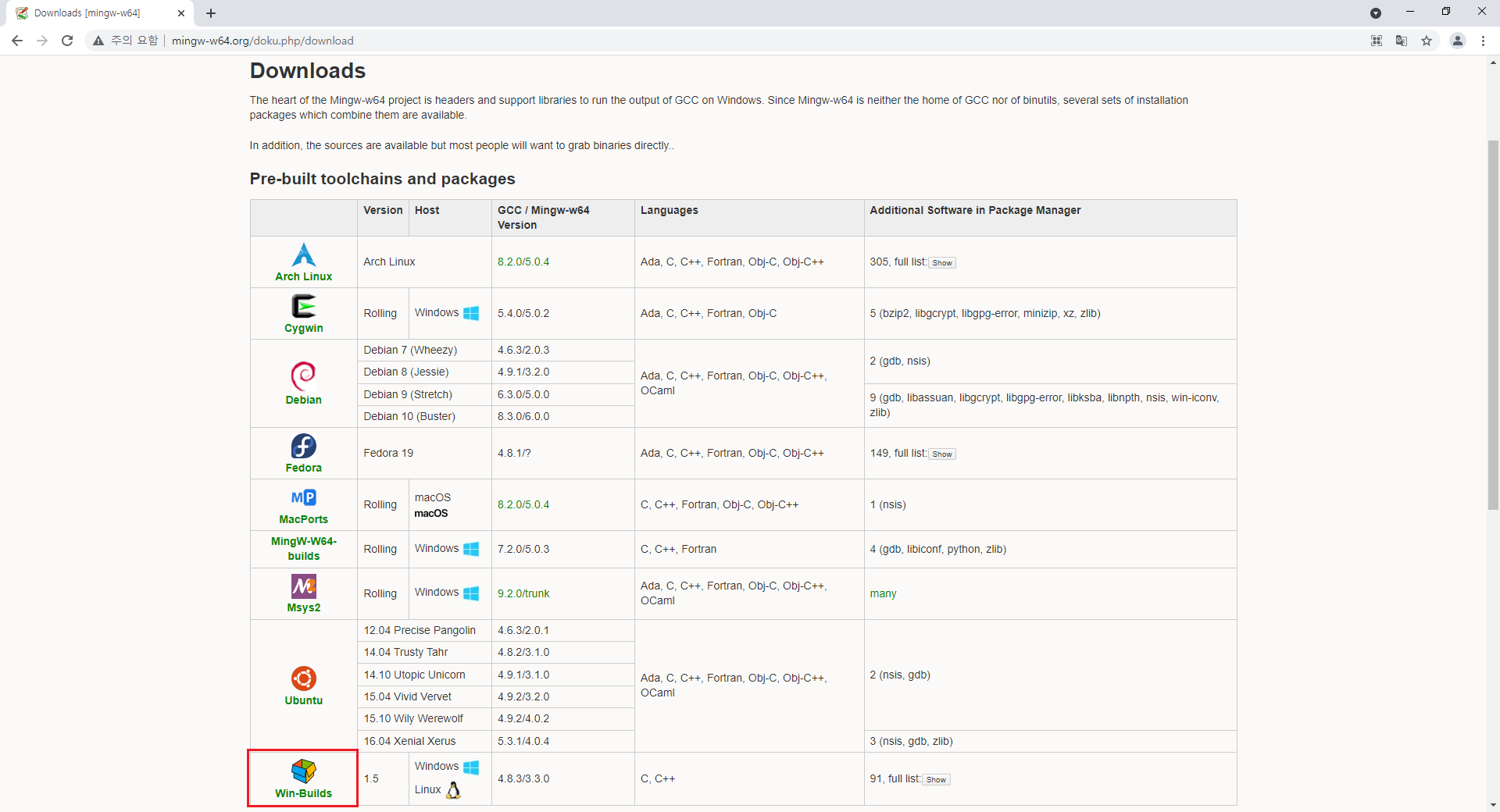The width and height of the screenshot is (1500, 812).
Task: Open the Arch Linux link
Action: pyautogui.click(x=303, y=276)
